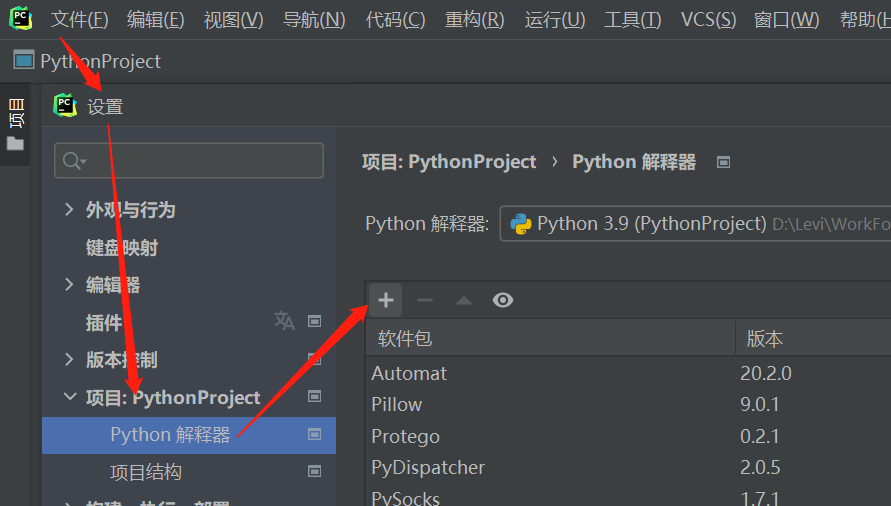This screenshot has height=506, width=891.
Task: Select the PyDispatcher package row
Action: click(628, 467)
